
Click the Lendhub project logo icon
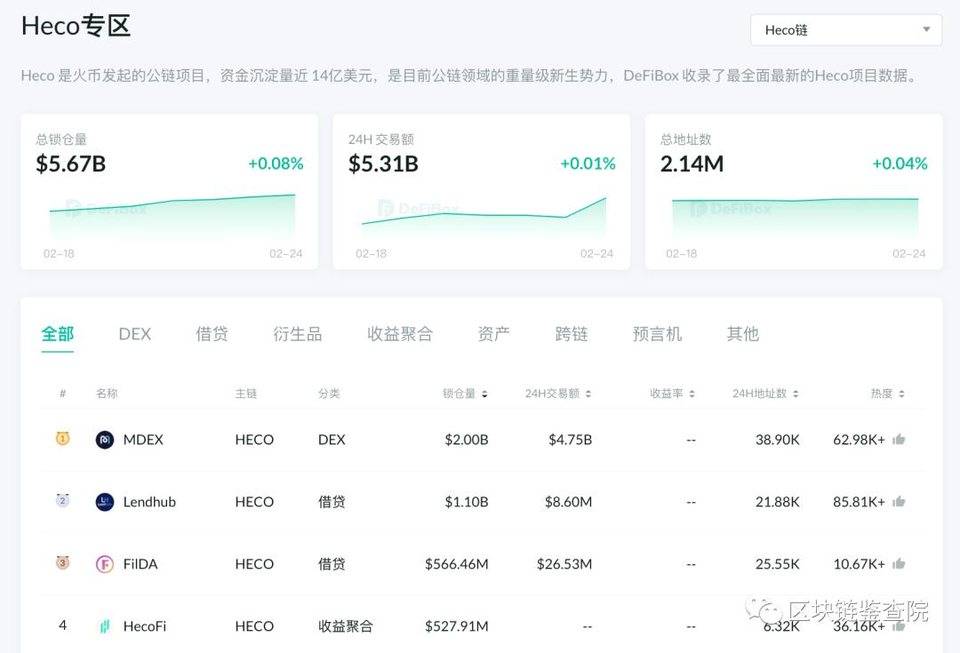click(x=105, y=502)
